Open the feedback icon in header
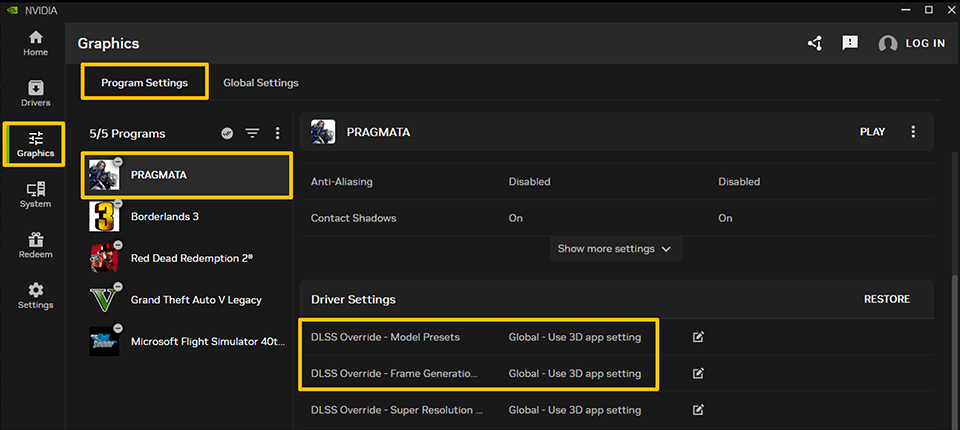Viewport: 960px width, 430px height. pyautogui.click(x=850, y=43)
